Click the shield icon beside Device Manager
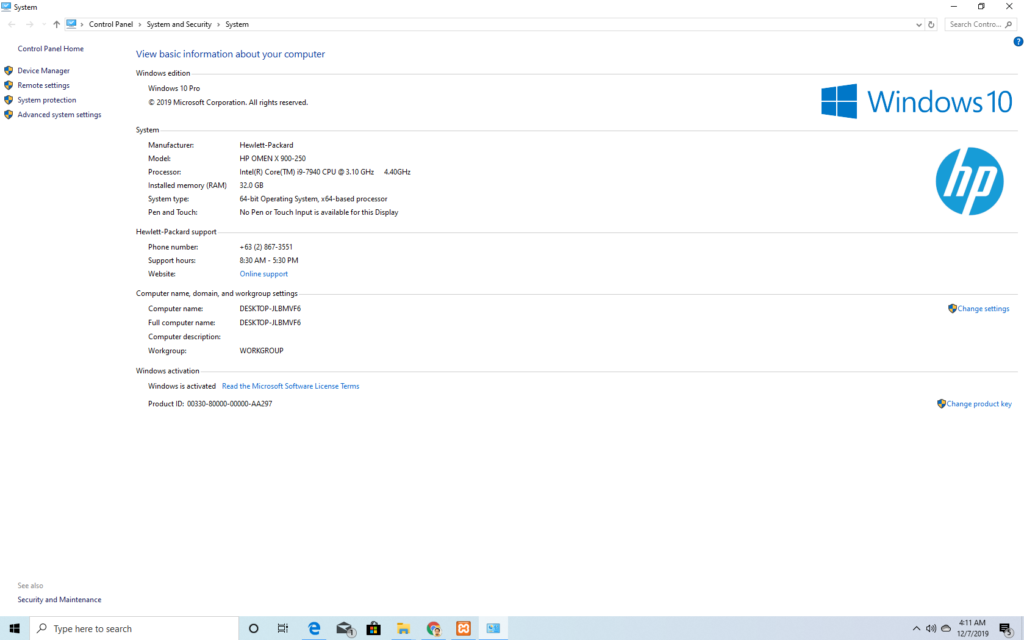This screenshot has height=640, width=1024. pyautogui.click(x=8, y=71)
